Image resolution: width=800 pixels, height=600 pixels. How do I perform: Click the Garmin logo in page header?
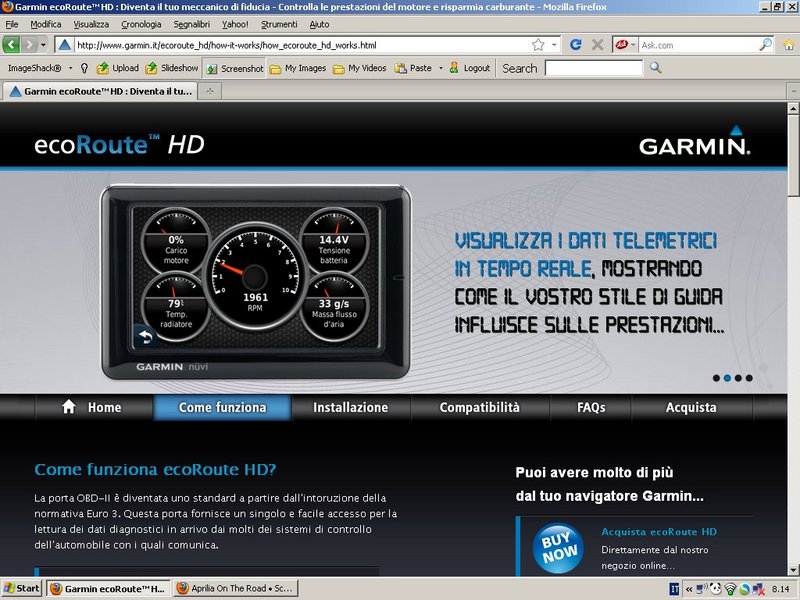click(694, 140)
